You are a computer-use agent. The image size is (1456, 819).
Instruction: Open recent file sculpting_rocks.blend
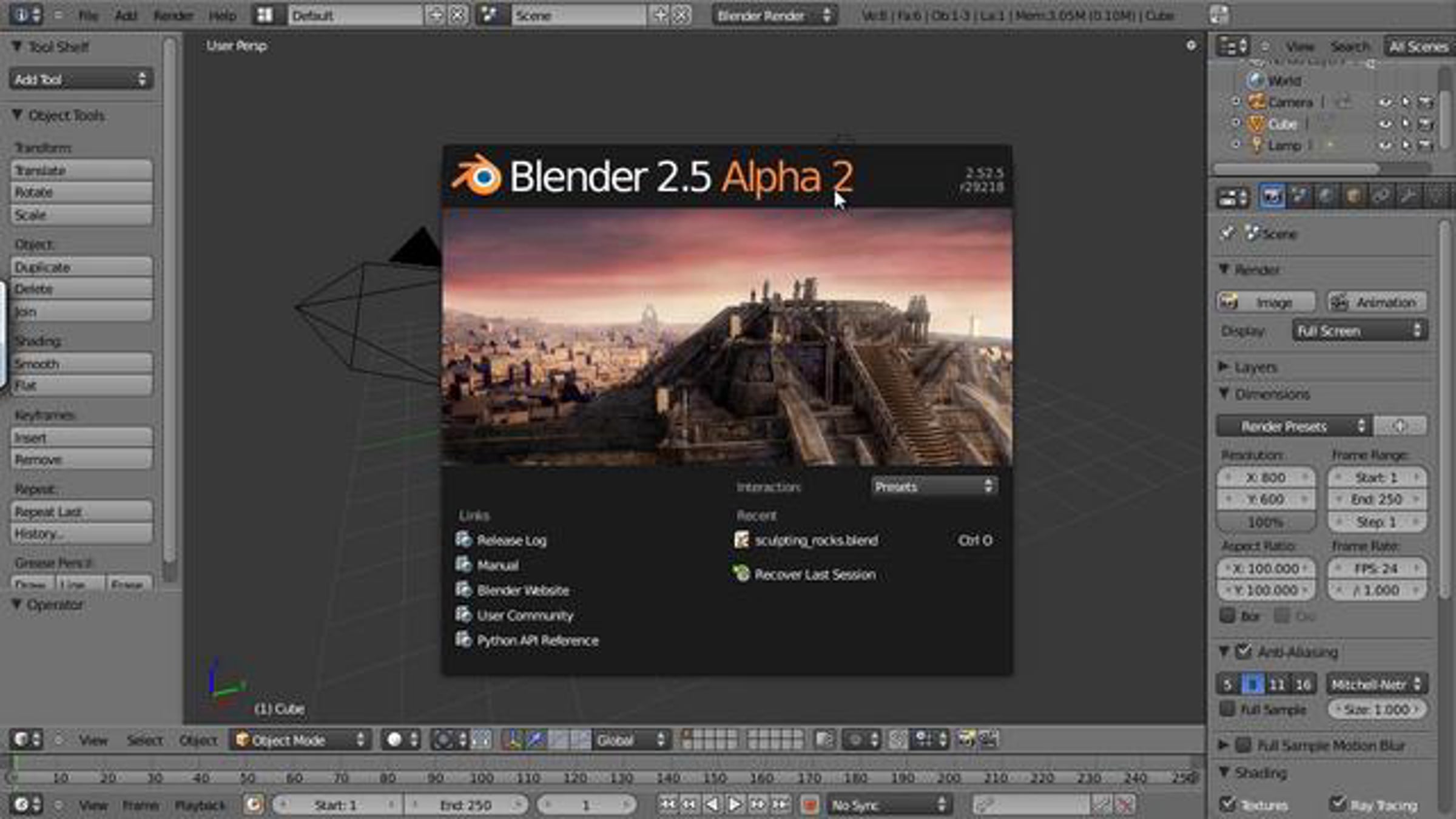point(817,540)
